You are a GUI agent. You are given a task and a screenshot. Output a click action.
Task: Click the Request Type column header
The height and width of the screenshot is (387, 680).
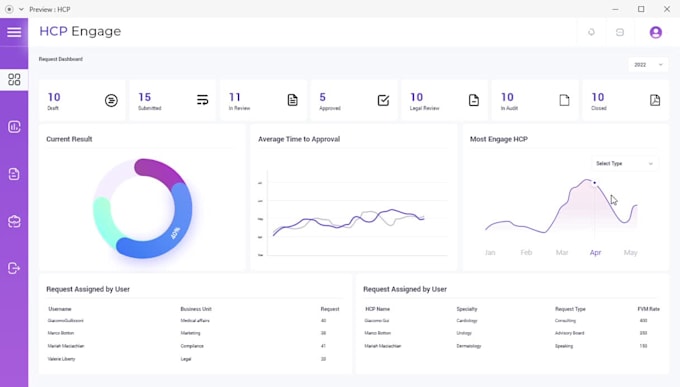[570, 309]
